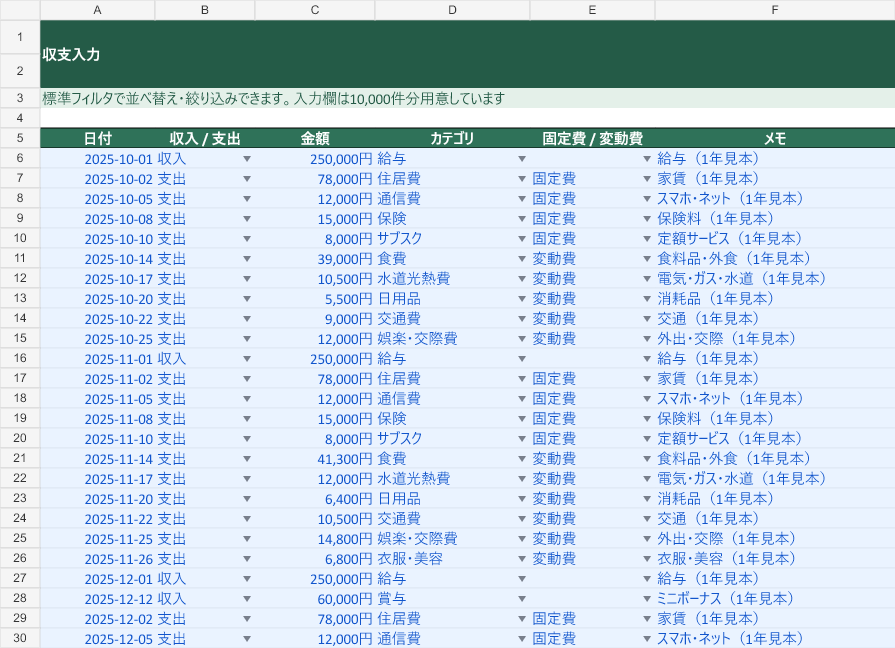
Task: Select row 3 header
Action: pos(20,98)
